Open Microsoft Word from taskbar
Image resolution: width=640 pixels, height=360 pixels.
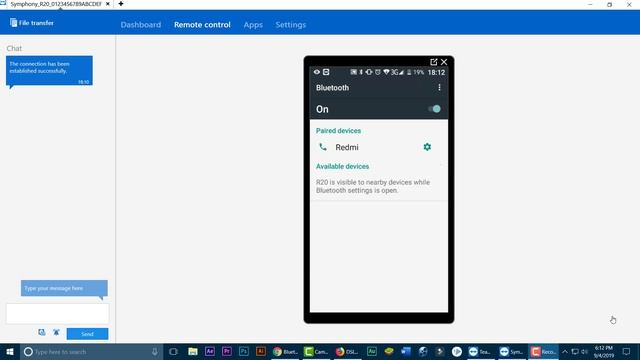[x=406, y=351]
